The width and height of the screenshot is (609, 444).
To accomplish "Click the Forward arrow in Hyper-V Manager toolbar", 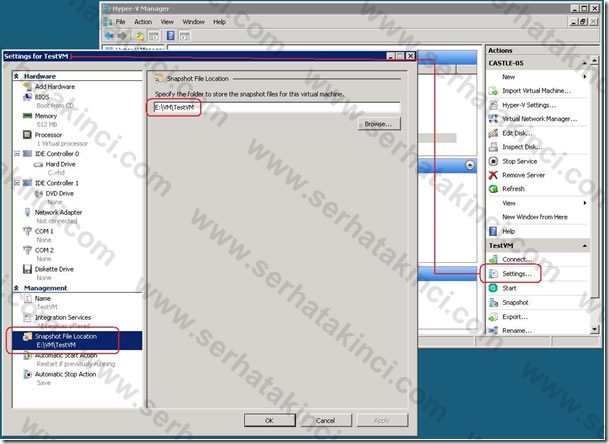I will [x=122, y=36].
